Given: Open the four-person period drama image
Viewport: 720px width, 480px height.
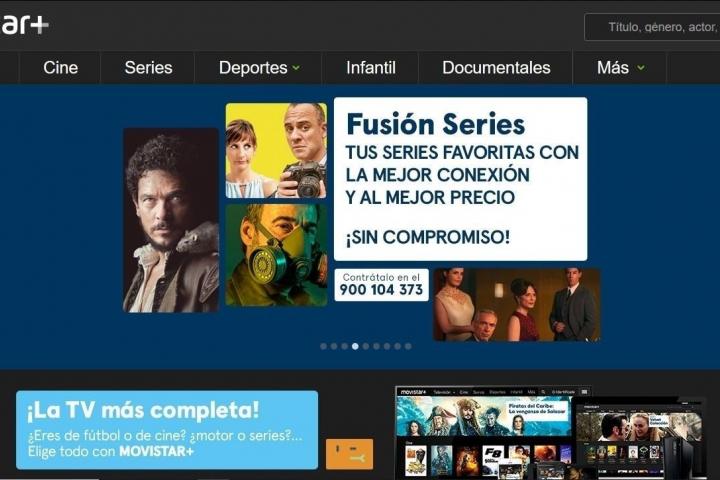Looking at the screenshot, I should coord(517,305).
